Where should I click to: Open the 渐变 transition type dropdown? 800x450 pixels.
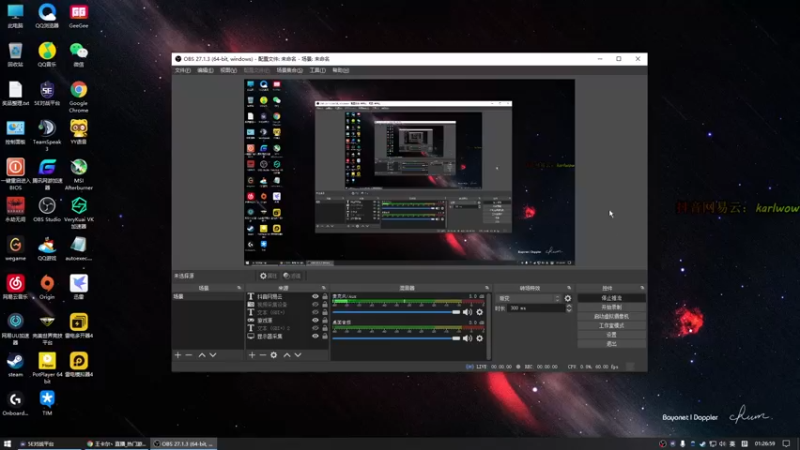(x=529, y=298)
